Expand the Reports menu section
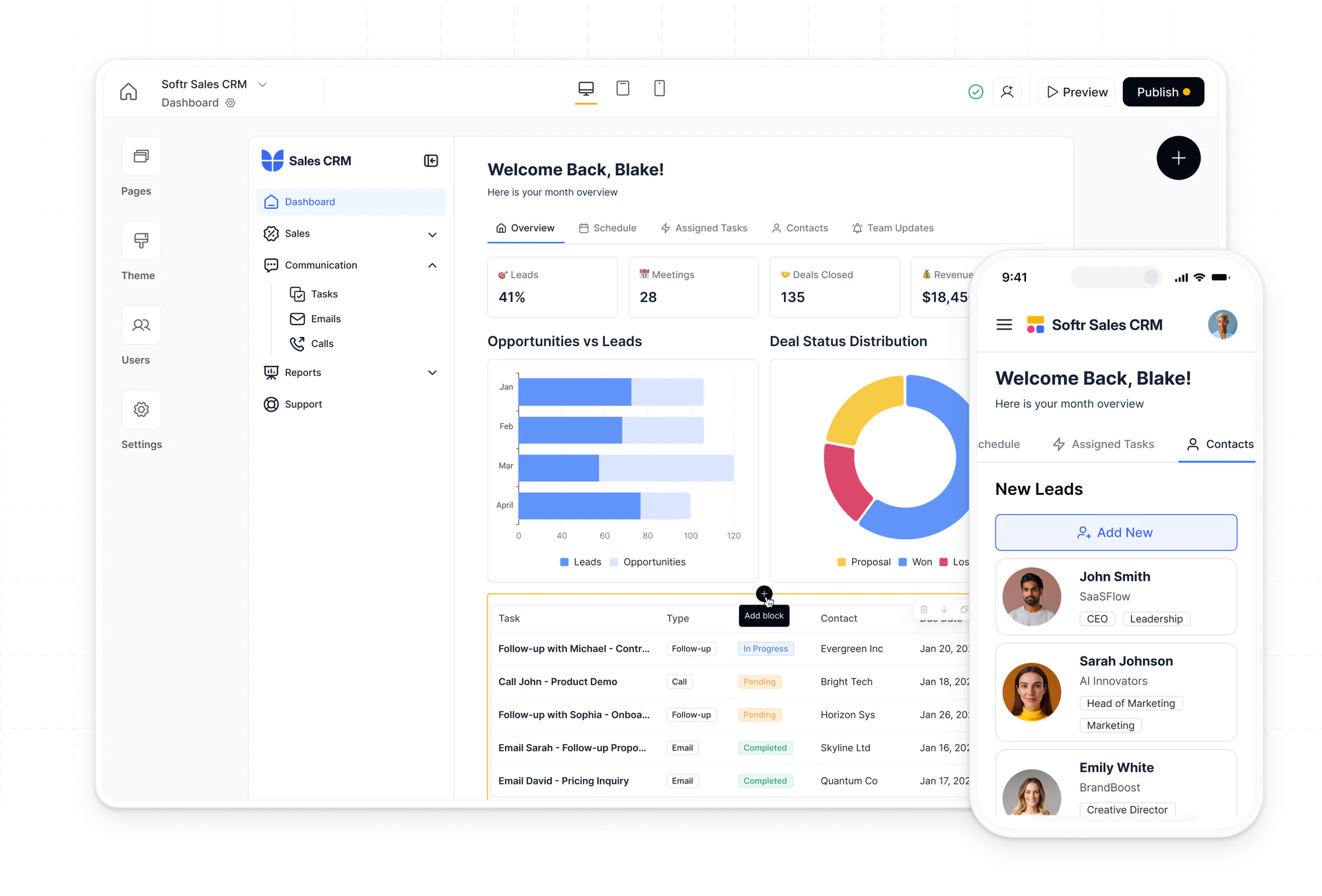1322x896 pixels. pyautogui.click(x=432, y=373)
